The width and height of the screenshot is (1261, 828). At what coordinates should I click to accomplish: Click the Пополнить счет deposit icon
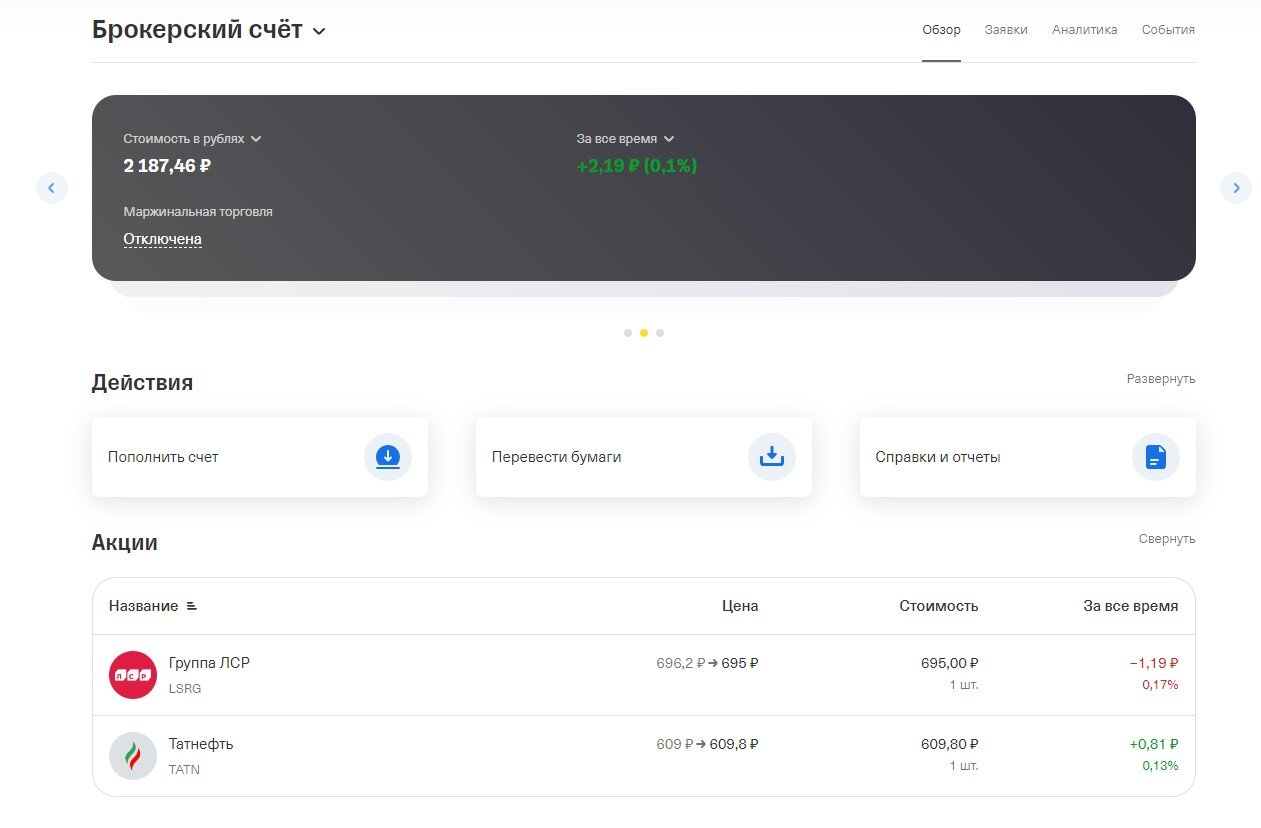387,457
